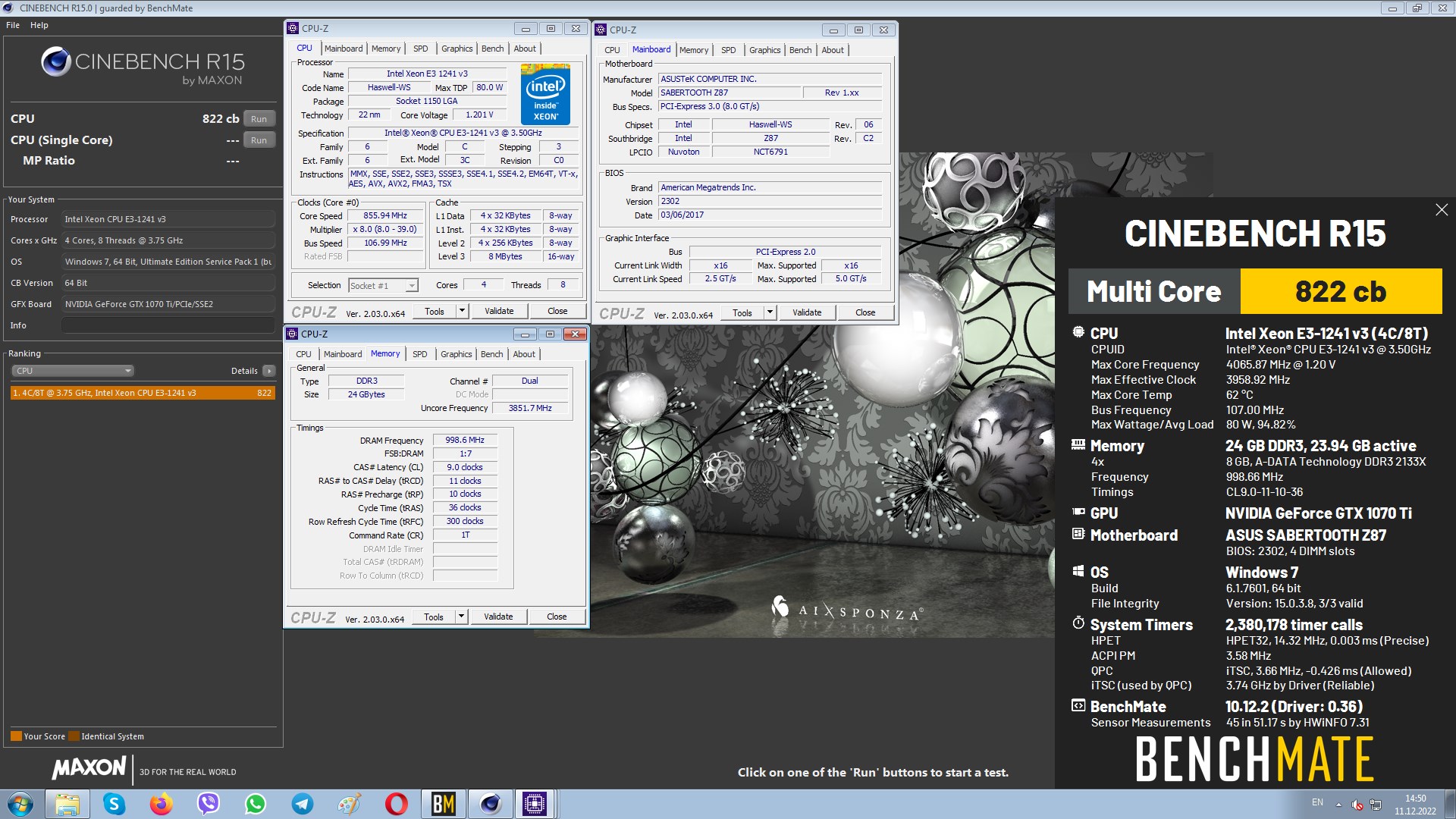Click GFX Board value NVIDIA GeForce GTX 1070 Ti
The image size is (1456, 819).
[168, 304]
